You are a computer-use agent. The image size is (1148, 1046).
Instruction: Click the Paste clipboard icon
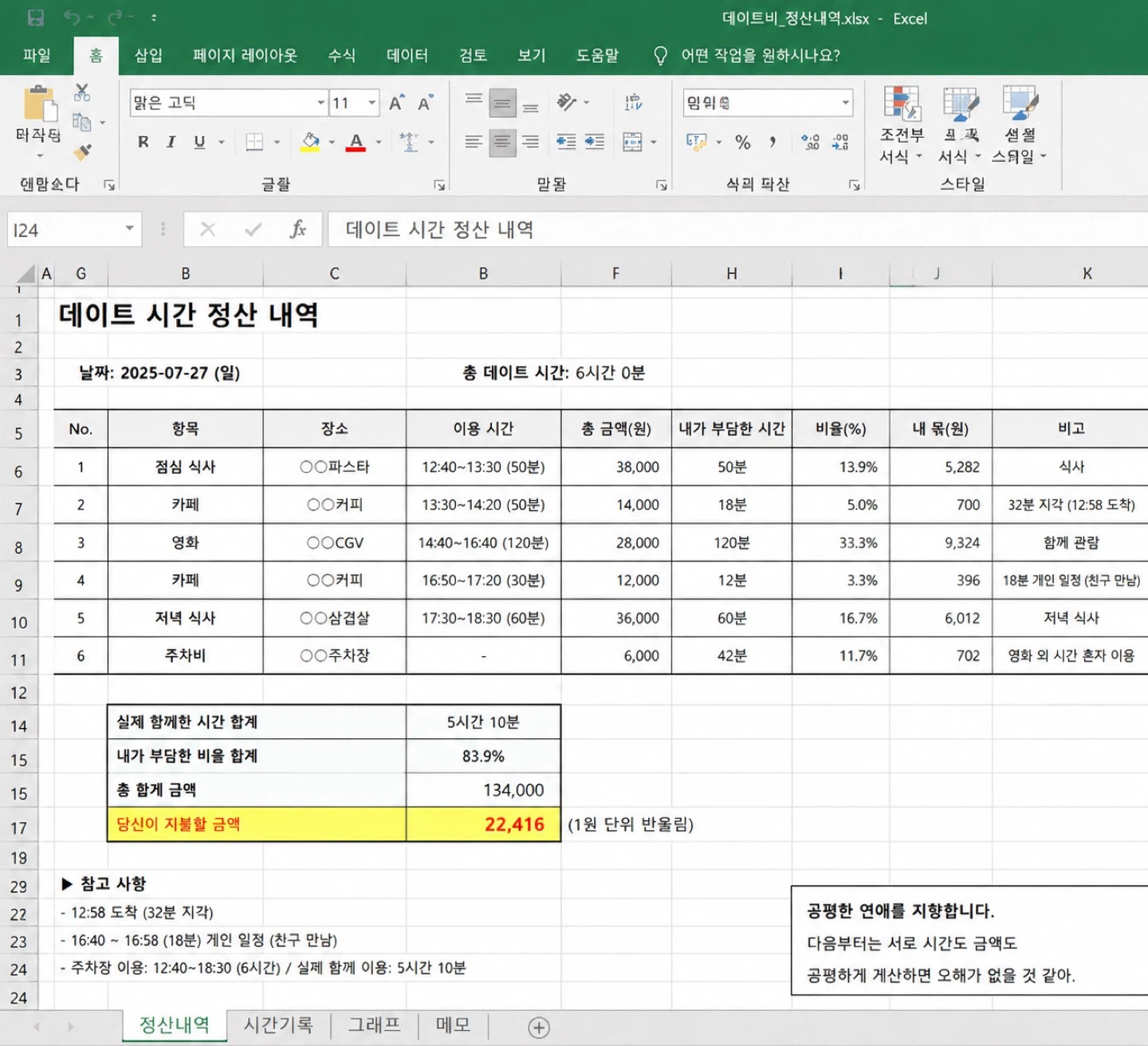point(39,105)
